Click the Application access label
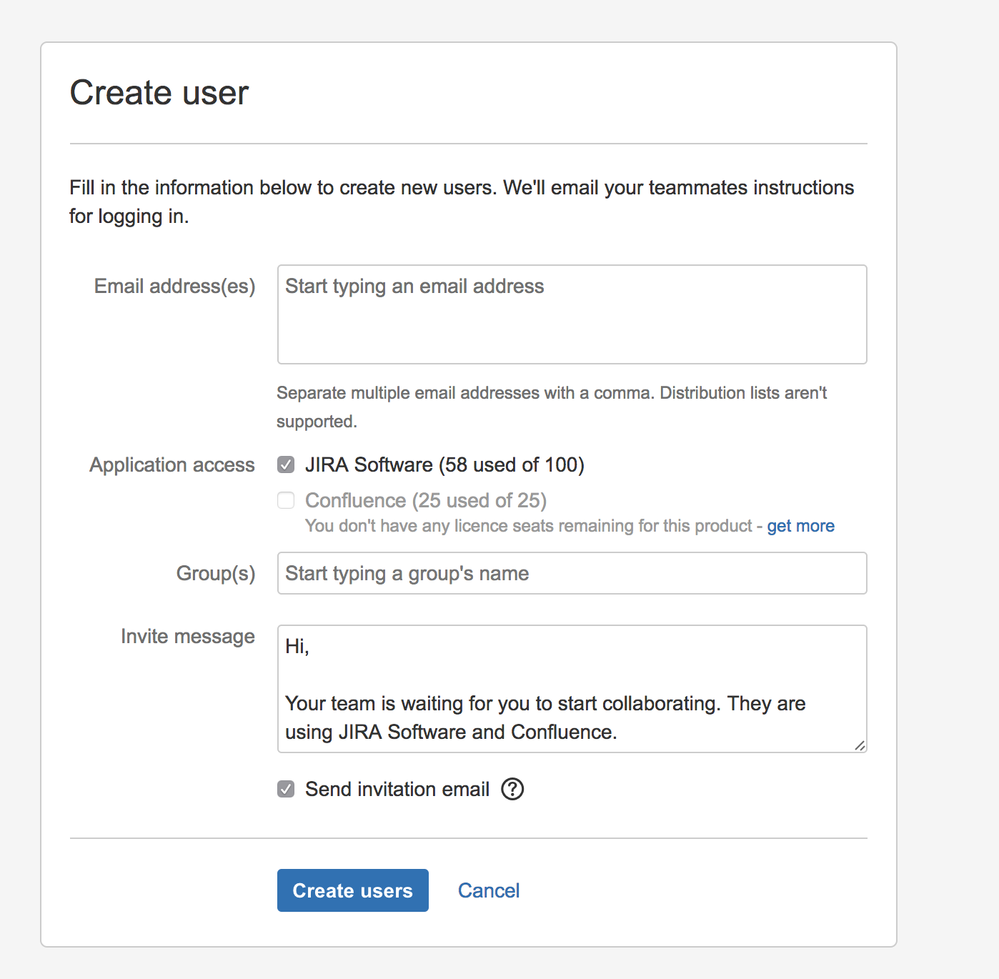 click(172, 465)
